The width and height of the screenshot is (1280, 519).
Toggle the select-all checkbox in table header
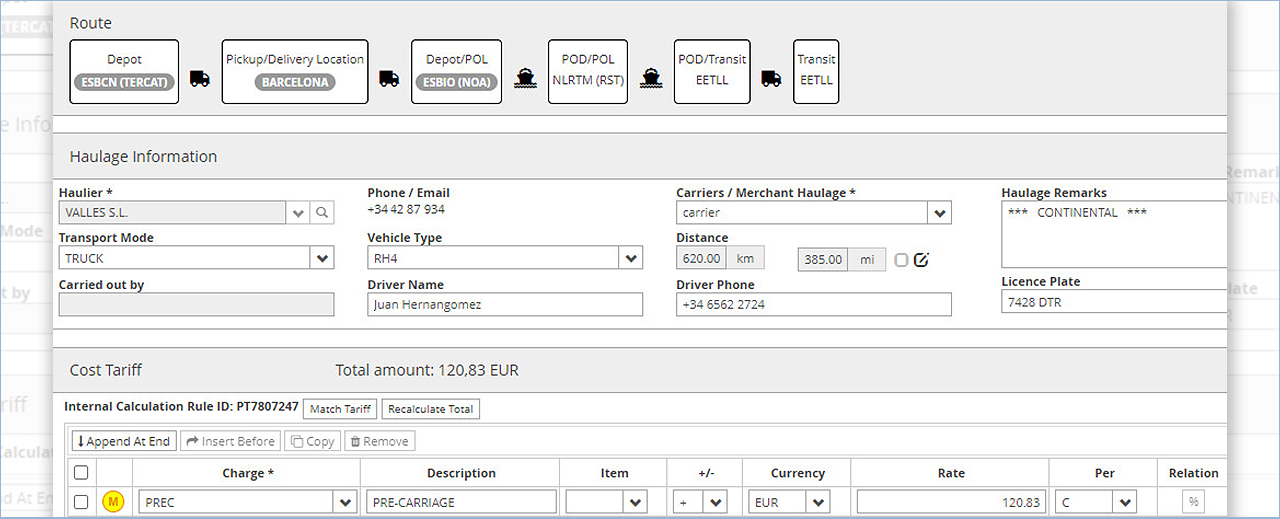(x=81, y=473)
